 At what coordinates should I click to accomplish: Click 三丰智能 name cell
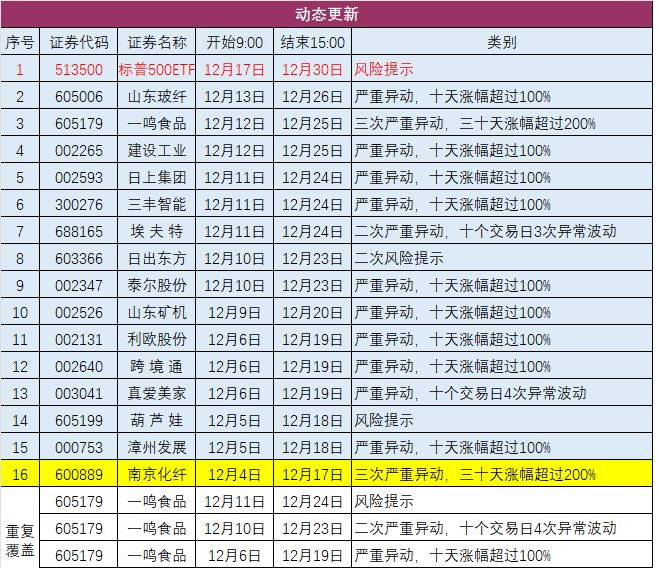[x=157, y=204]
